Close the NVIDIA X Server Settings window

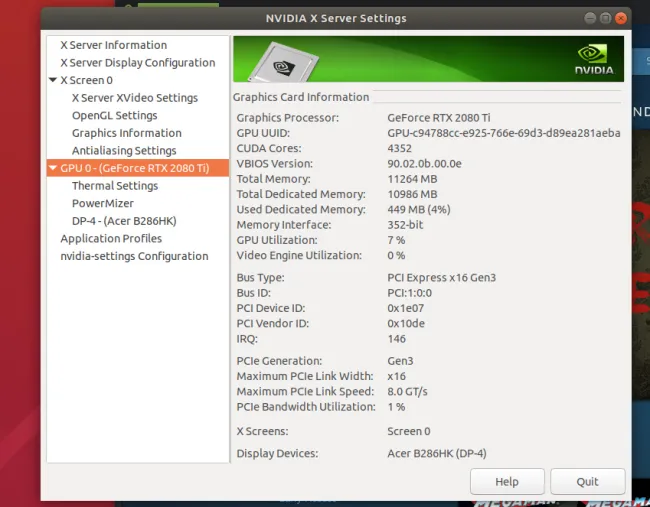tap(622, 18)
